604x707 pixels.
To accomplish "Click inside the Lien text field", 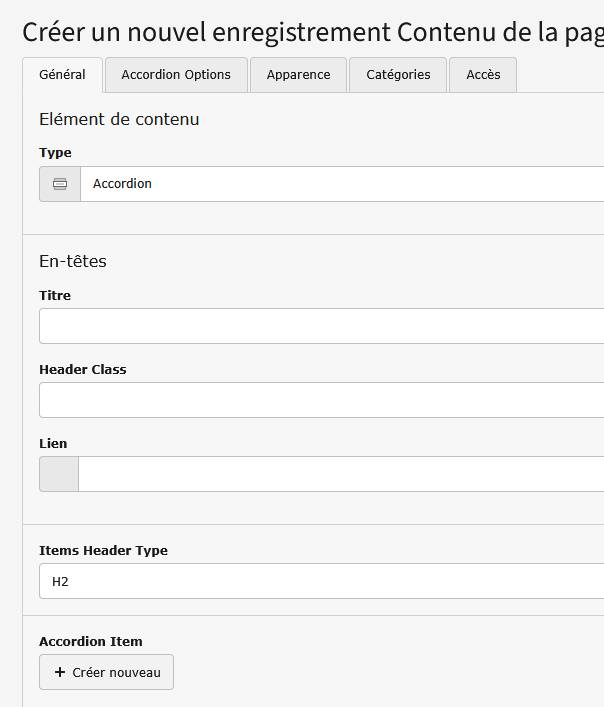I will pos(340,474).
